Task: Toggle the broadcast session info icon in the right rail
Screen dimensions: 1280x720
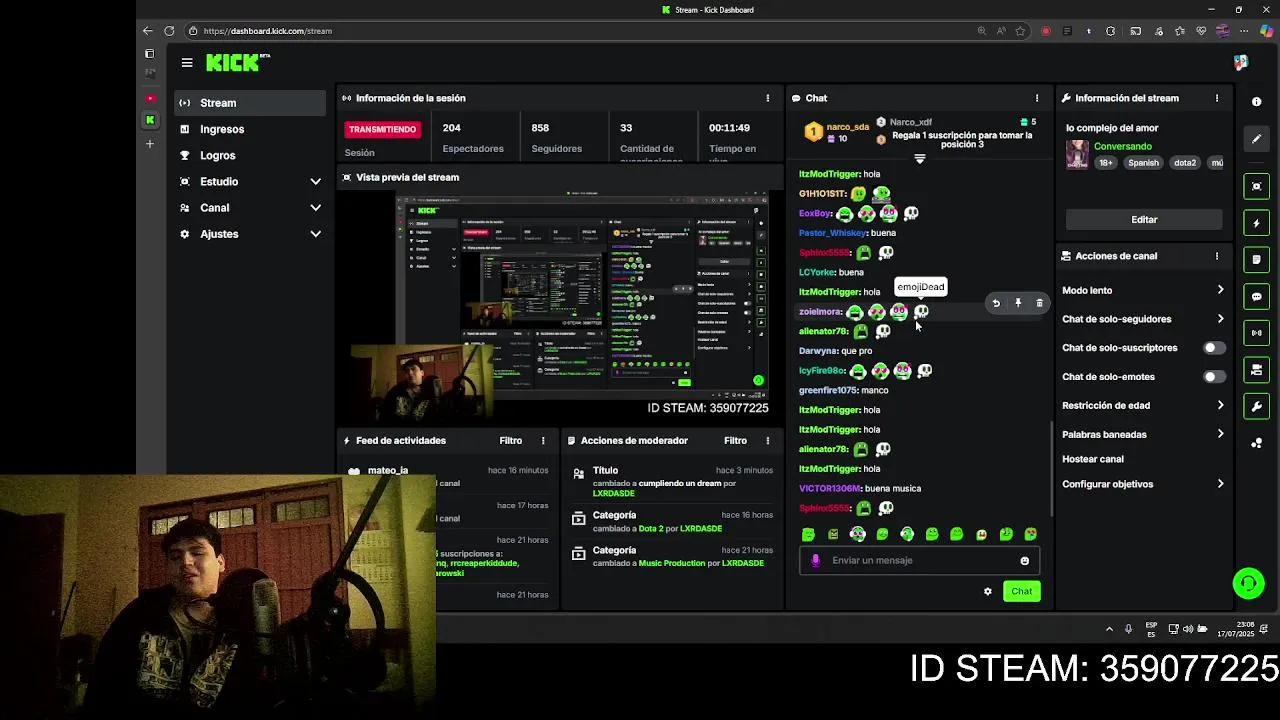Action: (1257, 333)
